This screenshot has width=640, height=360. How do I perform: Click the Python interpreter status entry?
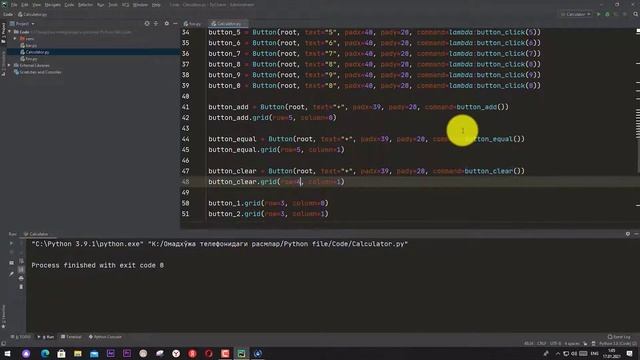pos(614,344)
